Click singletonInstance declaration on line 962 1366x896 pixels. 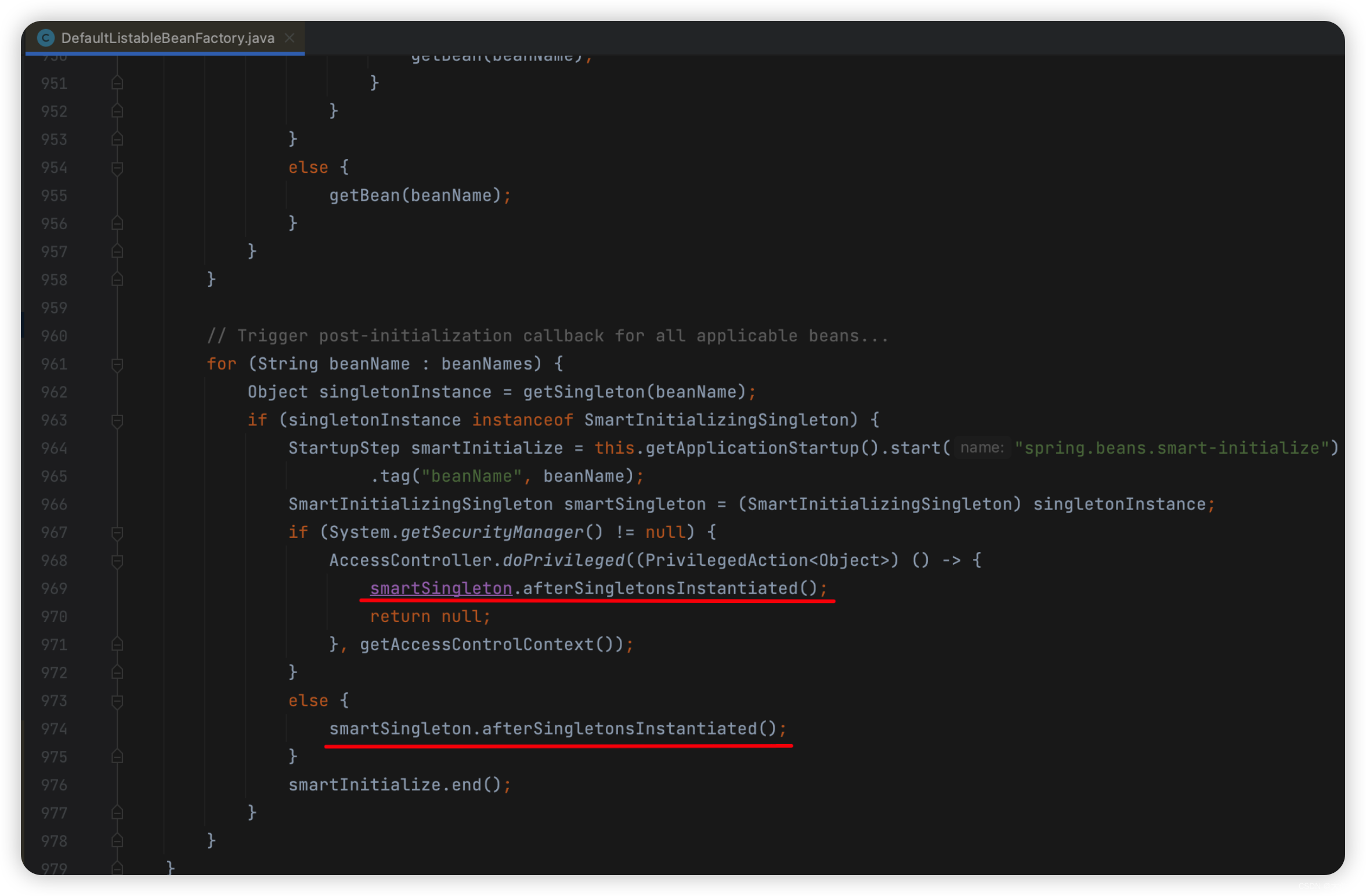[x=405, y=392]
